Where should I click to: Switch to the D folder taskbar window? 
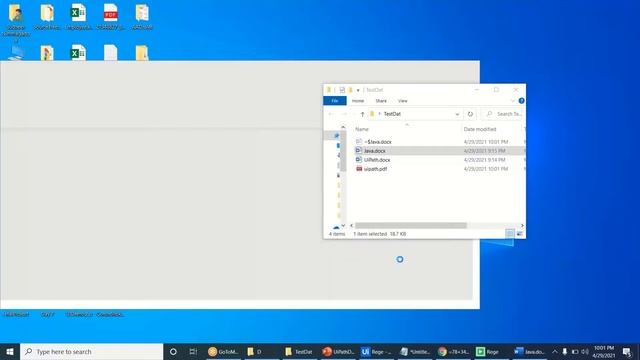(261, 351)
